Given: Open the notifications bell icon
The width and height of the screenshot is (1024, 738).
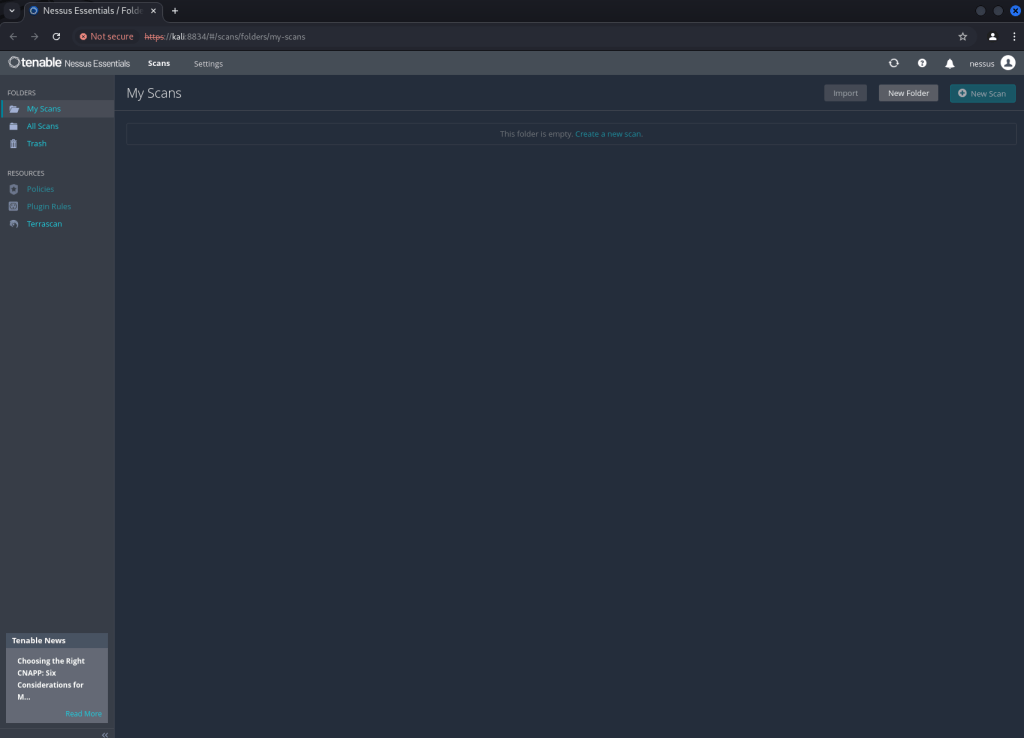Looking at the screenshot, I should coord(950,63).
